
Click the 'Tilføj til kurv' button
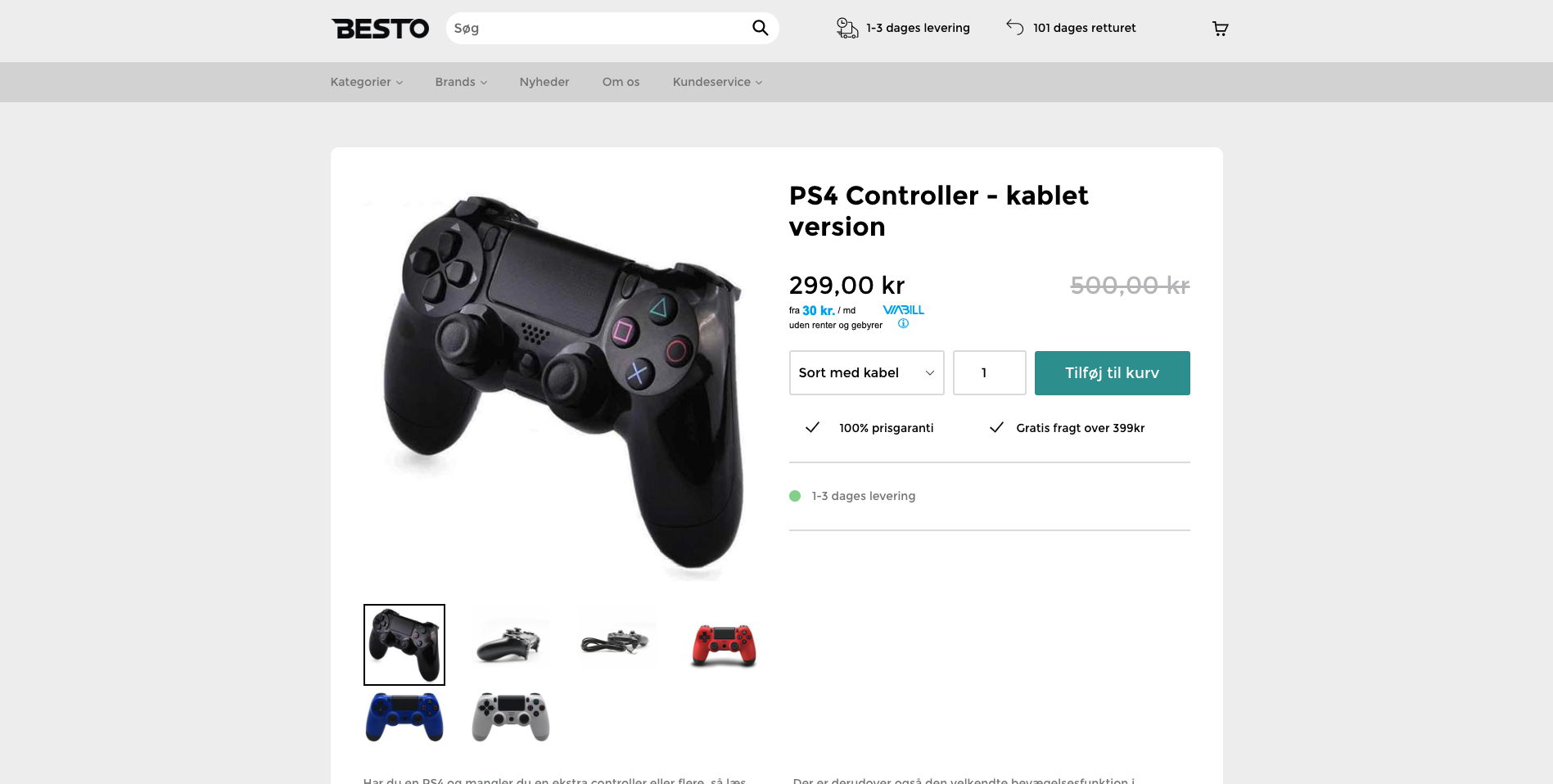(1112, 373)
